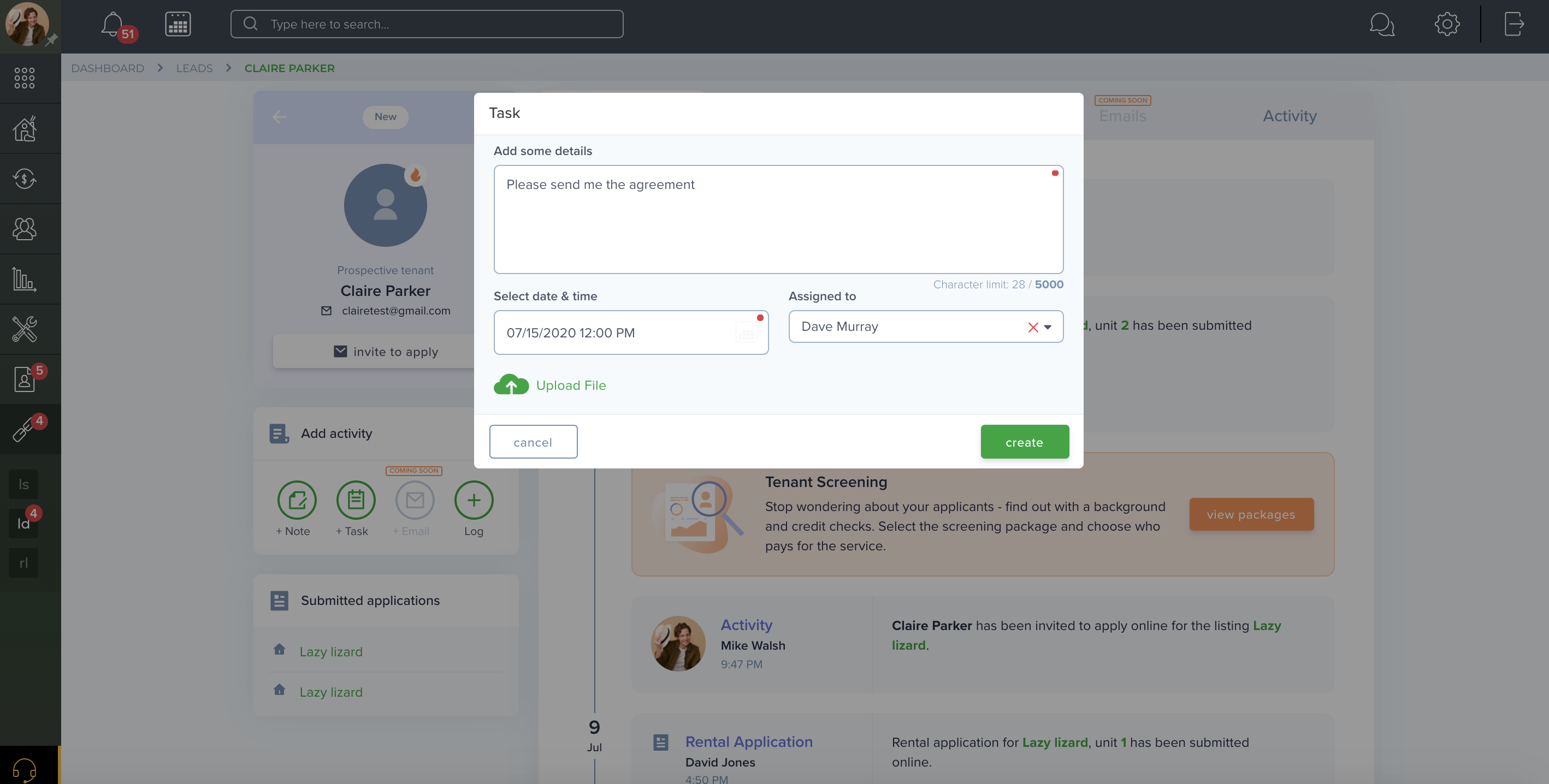Open the maintenance tools icon in sidebar

point(25,329)
